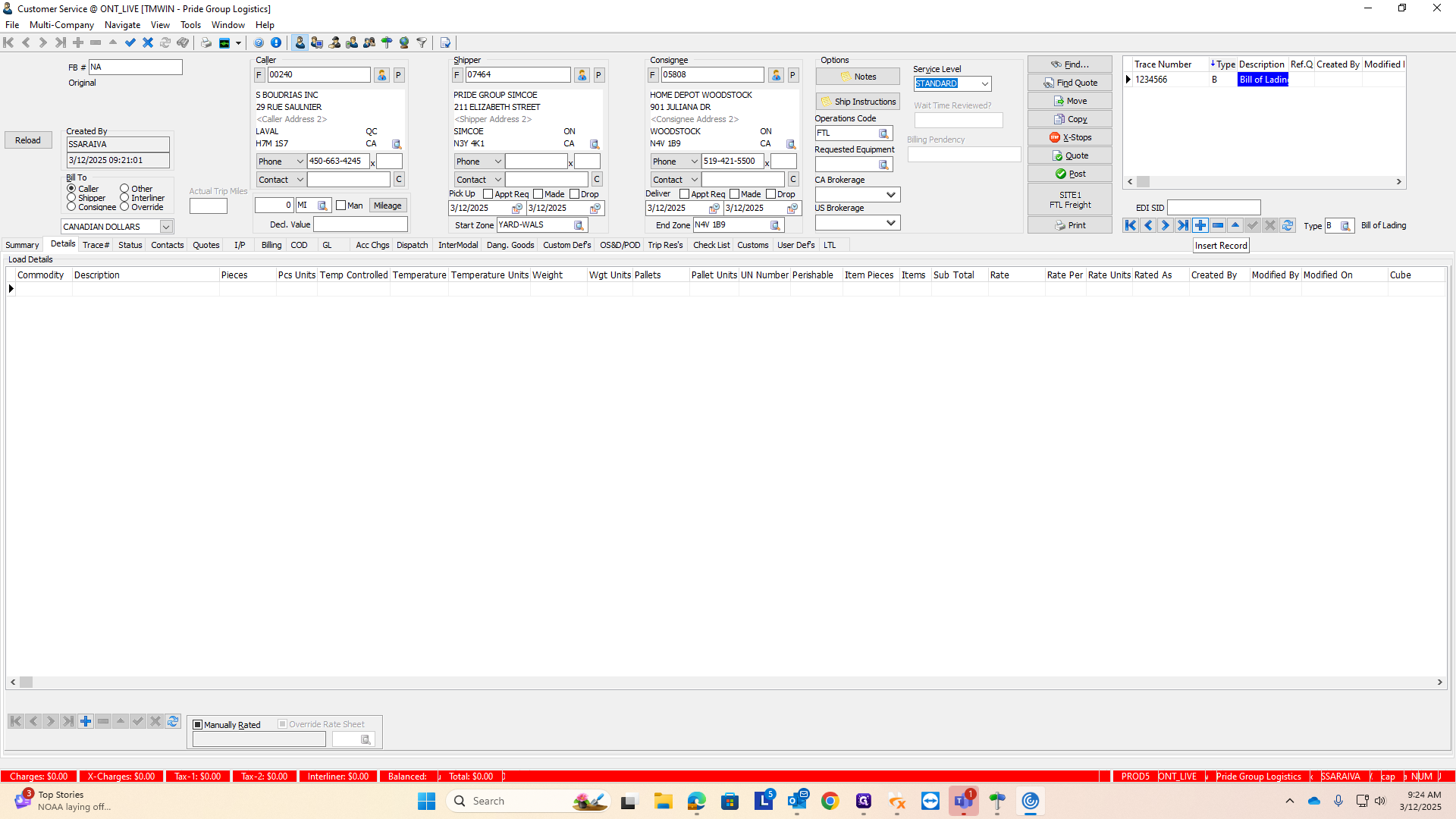Check the Pick Up Appt Req checkbox
Screen dimensions: 1456x819
tap(488, 194)
